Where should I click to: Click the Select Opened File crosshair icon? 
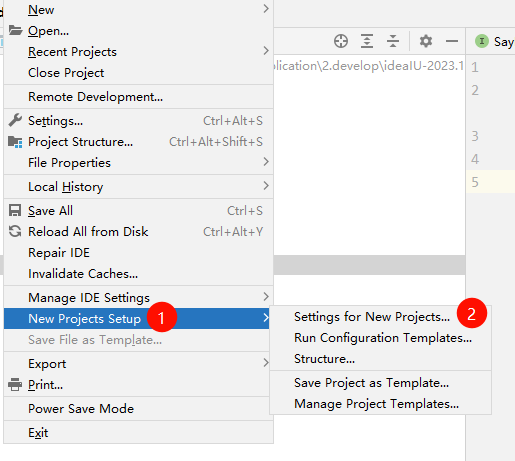(x=341, y=41)
